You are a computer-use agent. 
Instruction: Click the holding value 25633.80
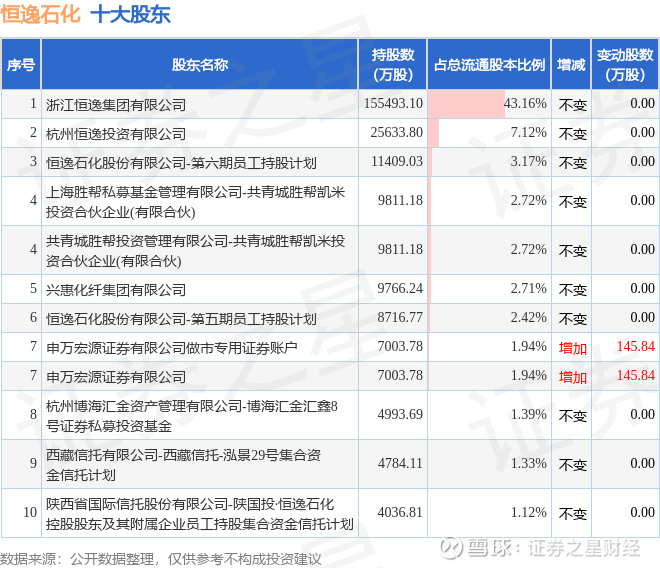coord(397,133)
